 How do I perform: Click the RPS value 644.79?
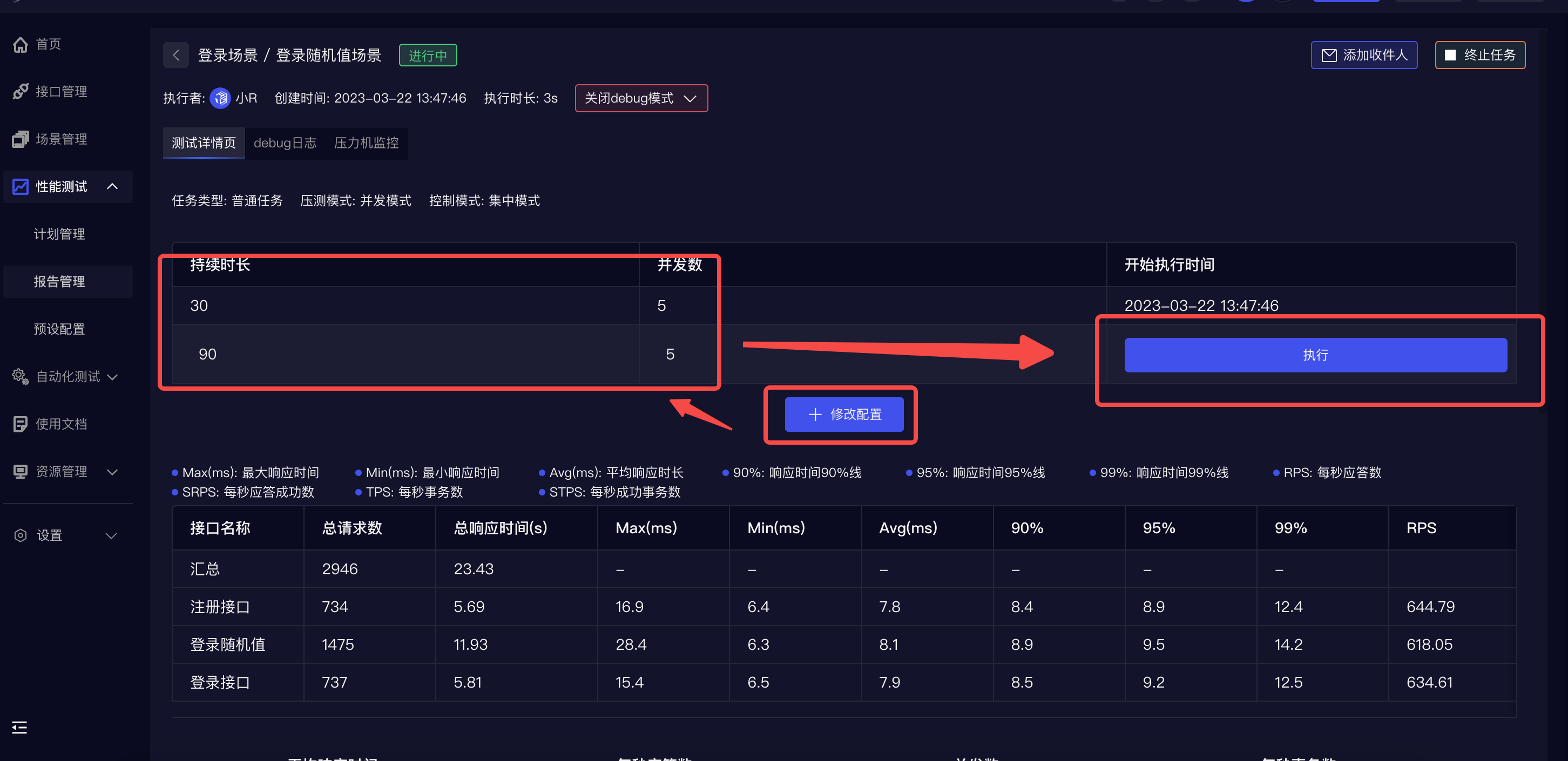(x=1430, y=607)
